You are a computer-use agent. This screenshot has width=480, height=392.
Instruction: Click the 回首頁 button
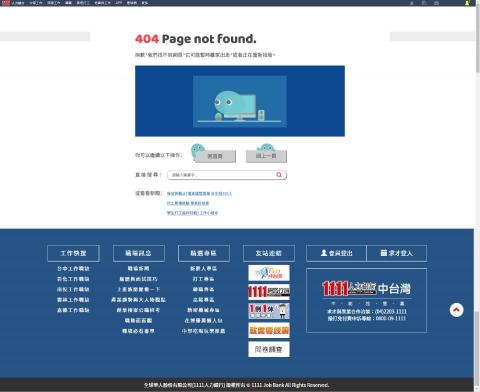pos(215,156)
